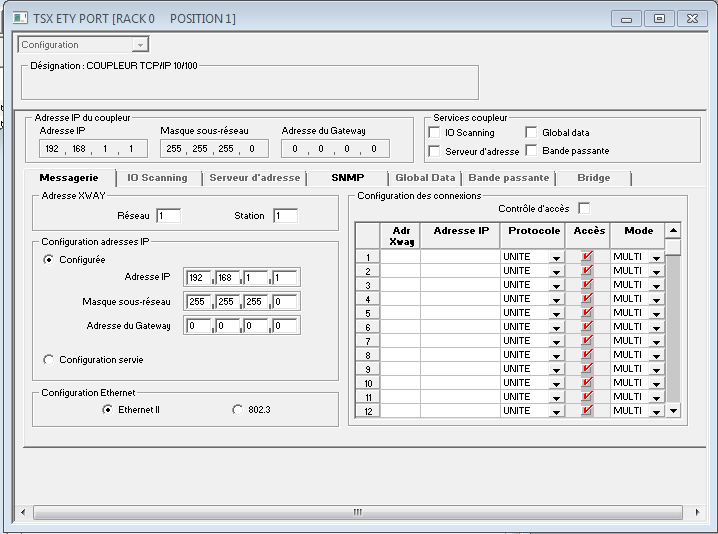Check the Contrôle d'accès checkbox

click(x=584, y=208)
